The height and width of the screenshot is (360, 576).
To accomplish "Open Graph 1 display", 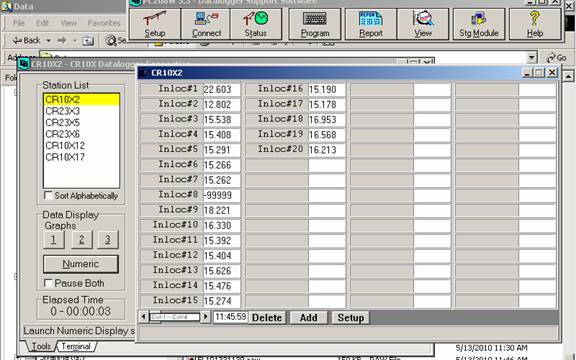I will pos(54,240).
